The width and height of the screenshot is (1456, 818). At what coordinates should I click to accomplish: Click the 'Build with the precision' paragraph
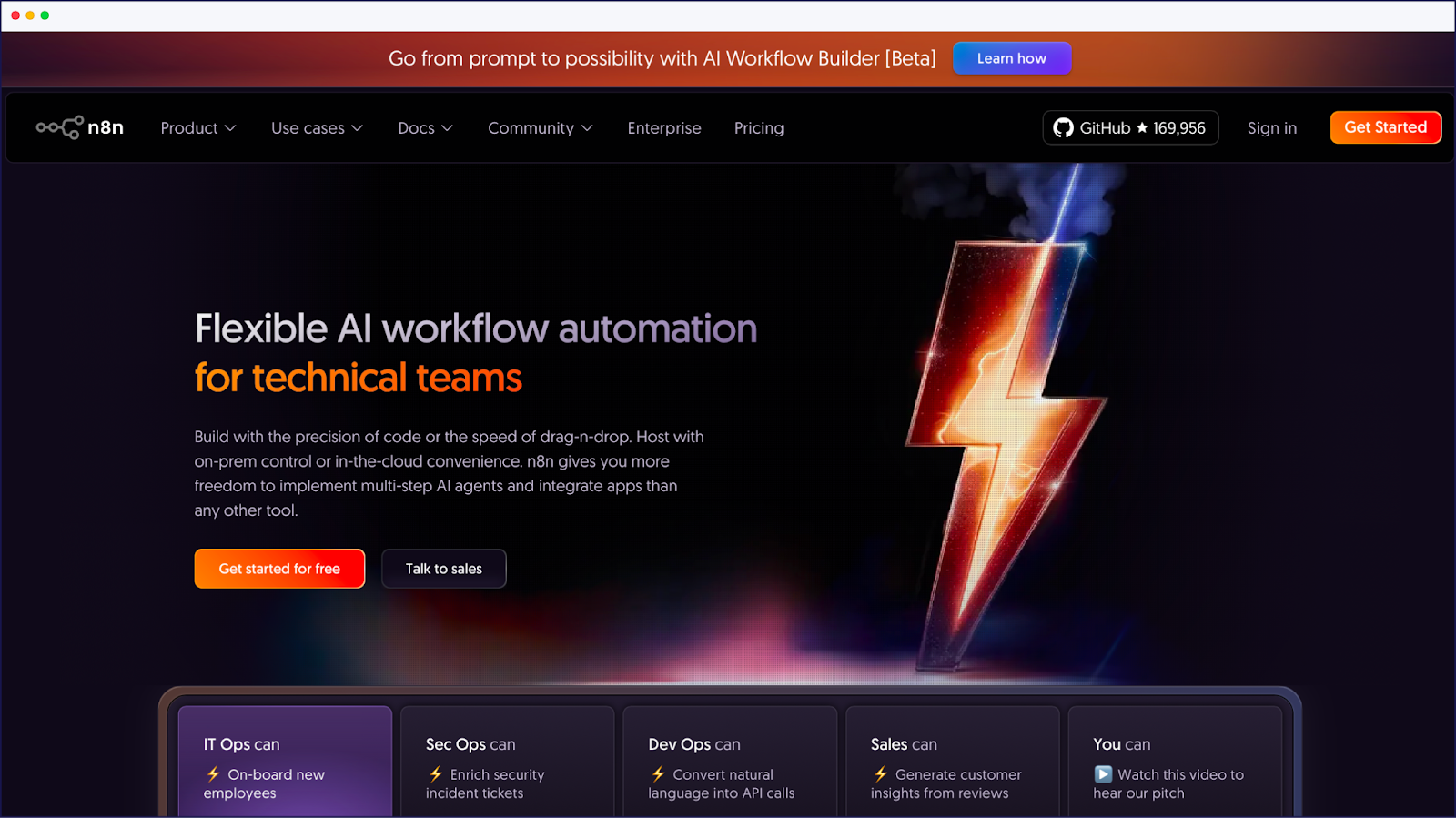click(x=449, y=473)
